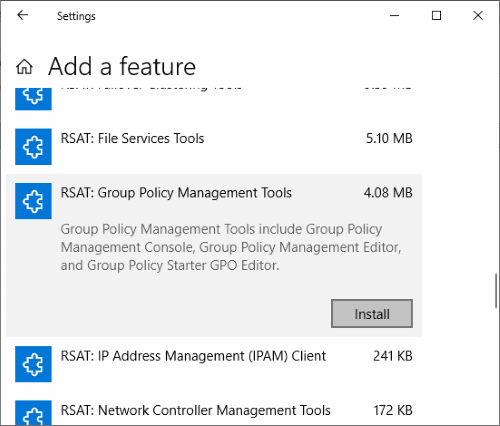Select the partially hidden top list item icon
Image resolution: width=500 pixels, height=426 pixels.
click(33, 99)
